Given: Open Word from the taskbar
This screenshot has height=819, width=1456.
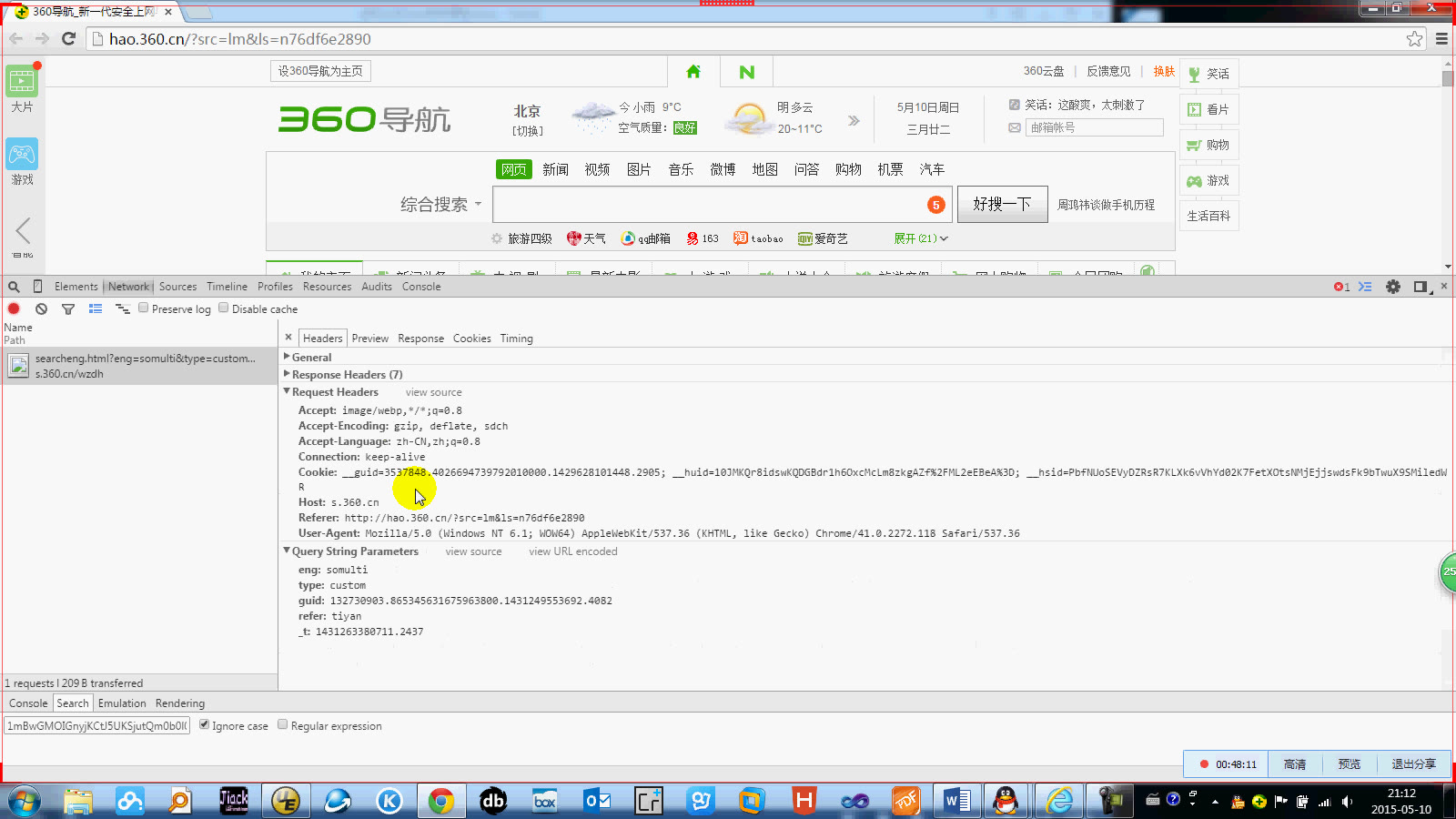Looking at the screenshot, I should (956, 801).
